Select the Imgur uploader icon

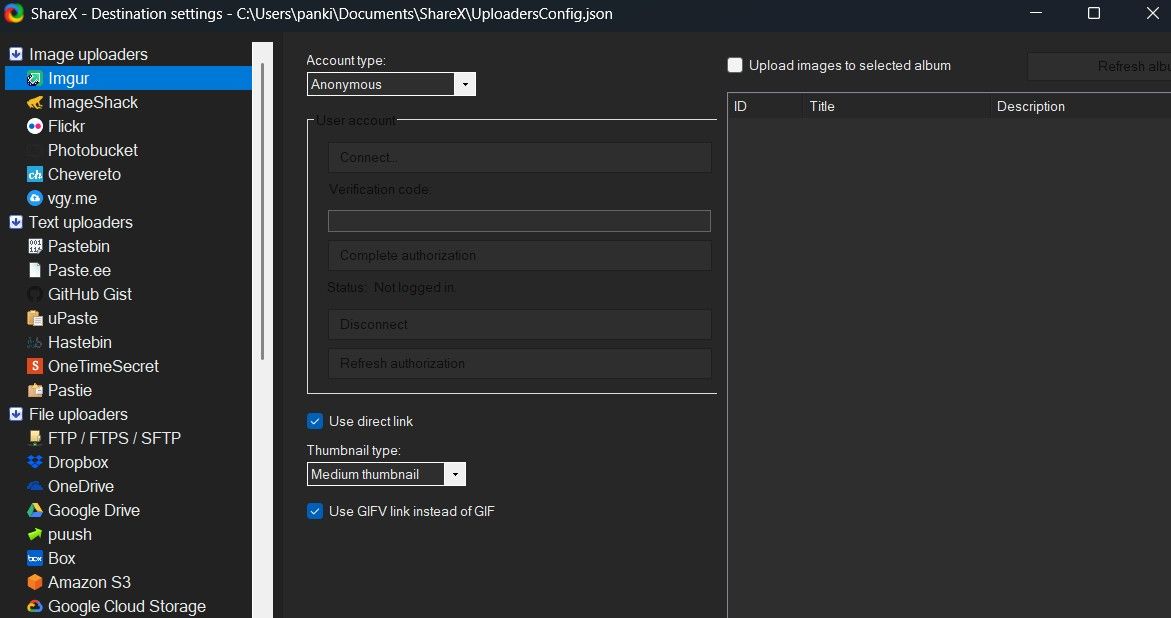point(34,78)
